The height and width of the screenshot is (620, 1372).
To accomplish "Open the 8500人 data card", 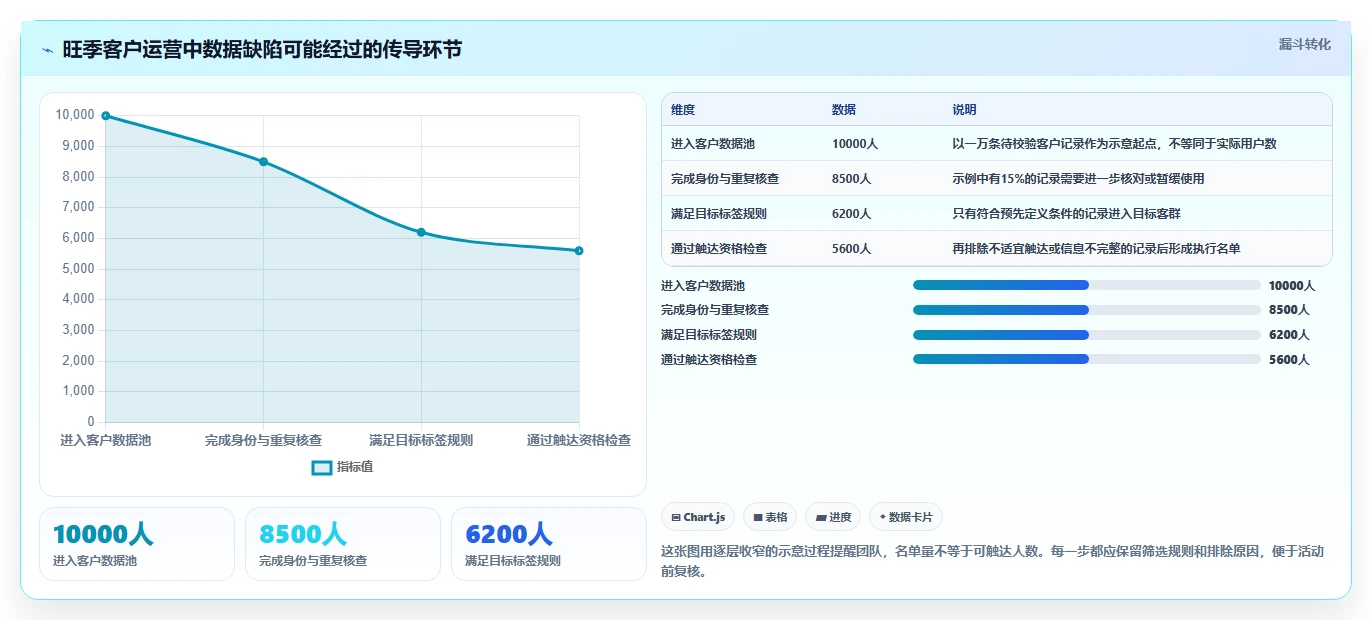I will (343, 544).
